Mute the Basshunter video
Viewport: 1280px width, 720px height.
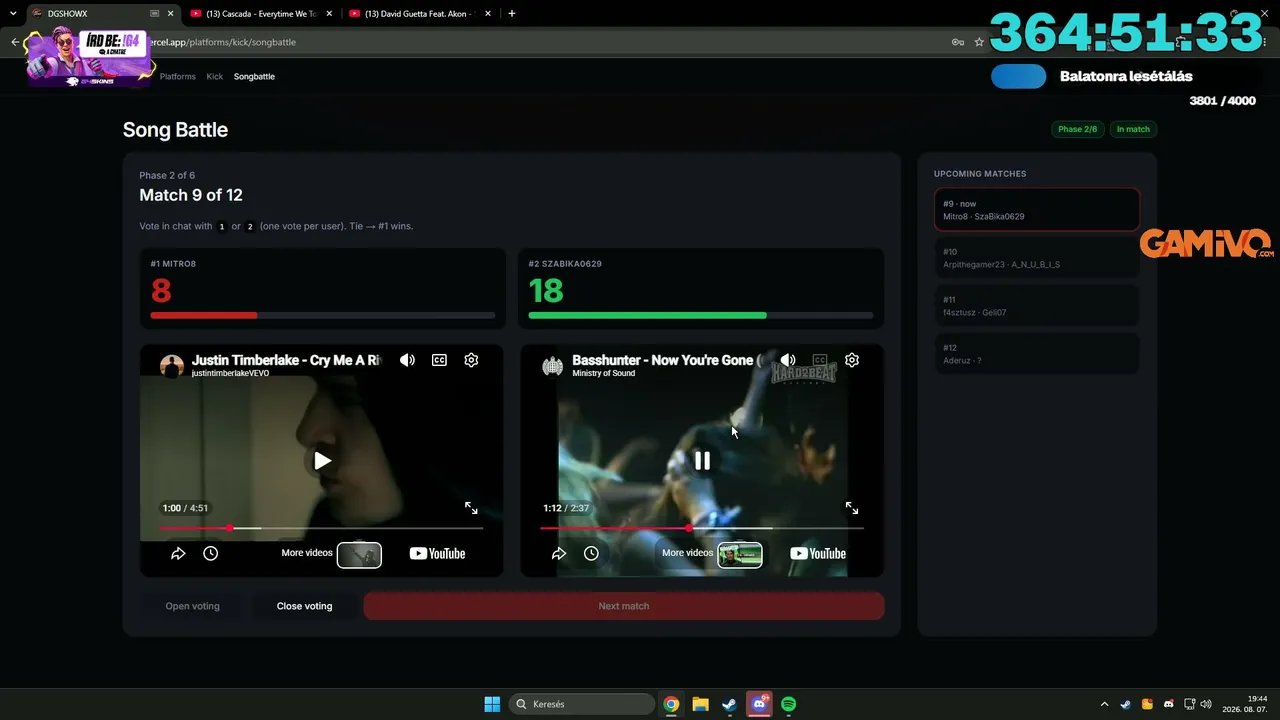click(x=788, y=360)
